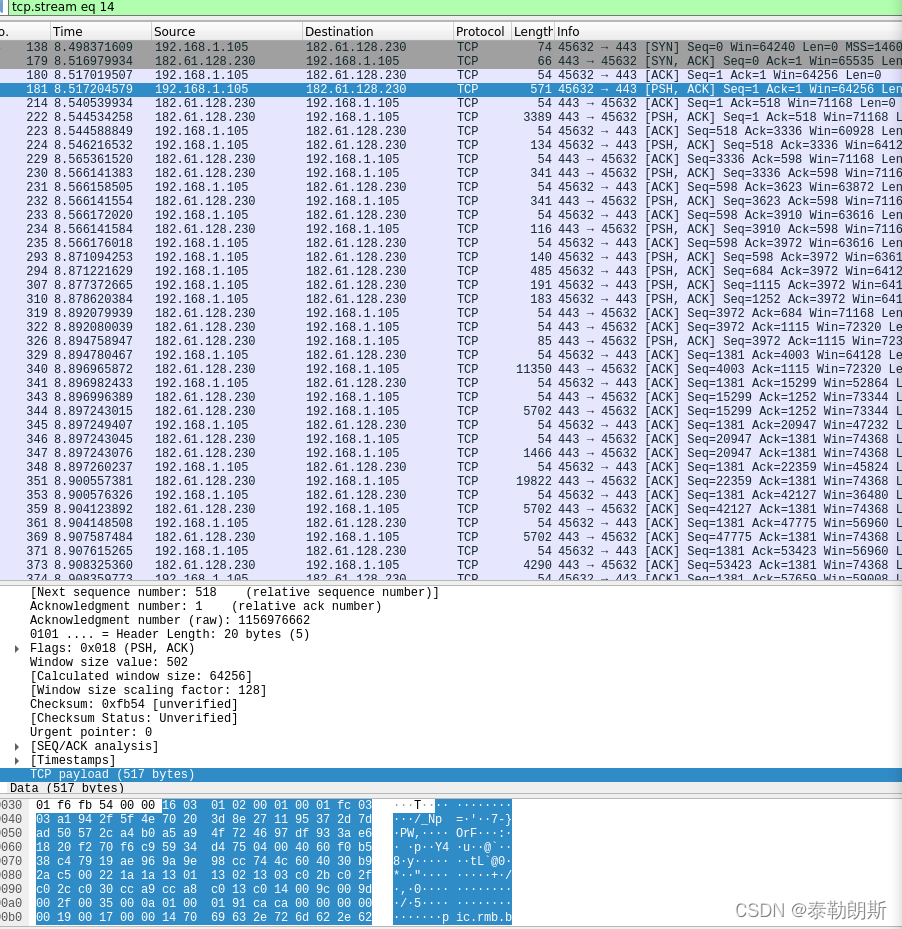
Task: Sort by the Length column header
Action: click(x=533, y=31)
